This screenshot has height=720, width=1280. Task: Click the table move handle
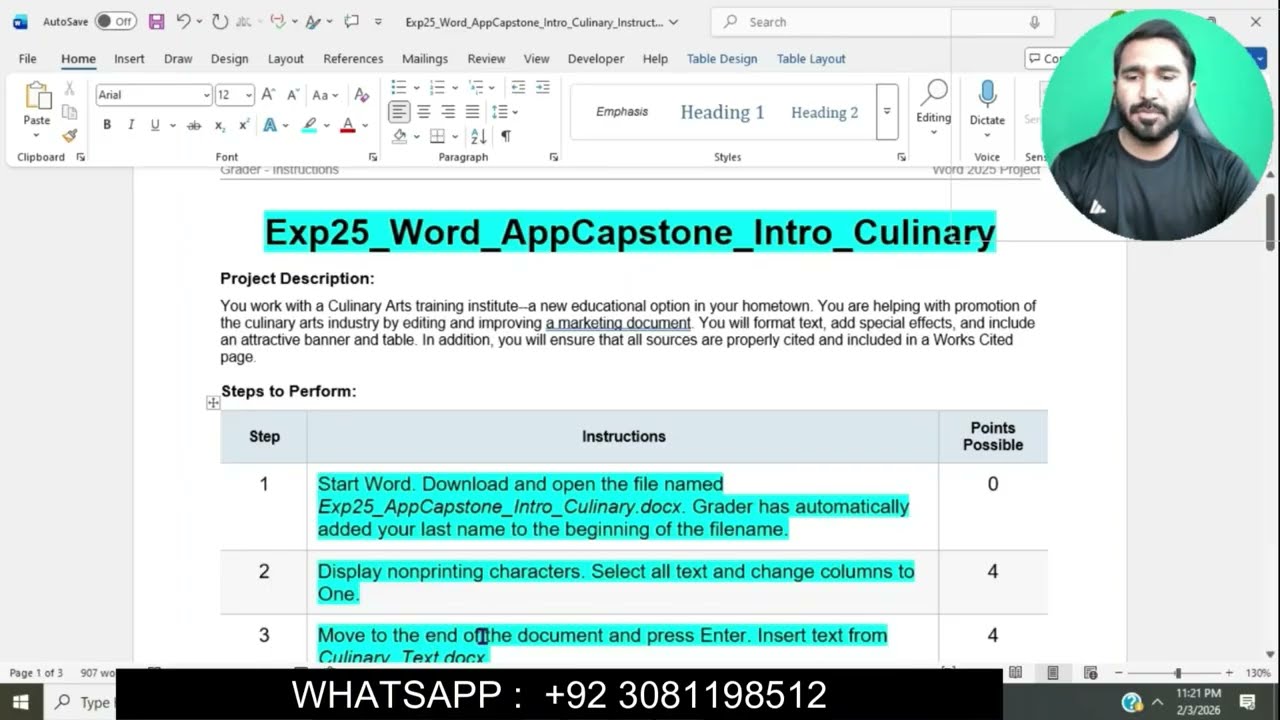pos(213,402)
